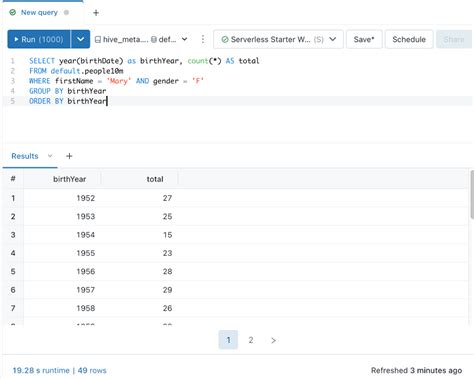Open the kebab menu beside the catalog selector
This screenshot has height=379, width=474.
[x=203, y=39]
